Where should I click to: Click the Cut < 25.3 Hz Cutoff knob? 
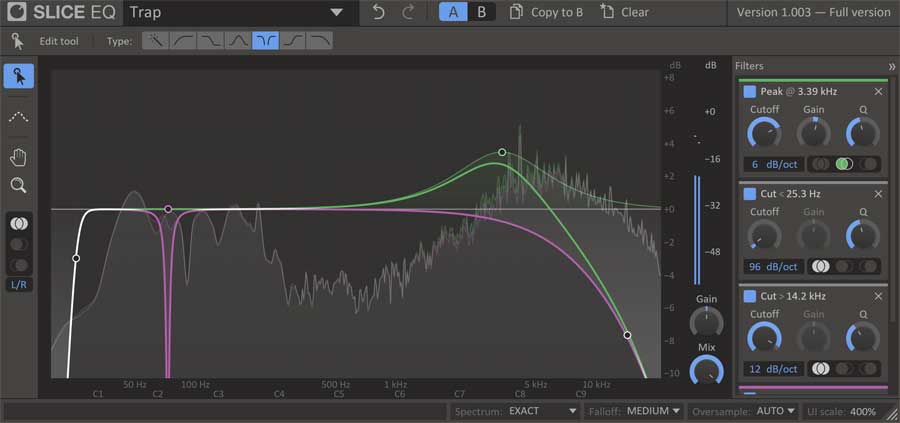pos(764,236)
